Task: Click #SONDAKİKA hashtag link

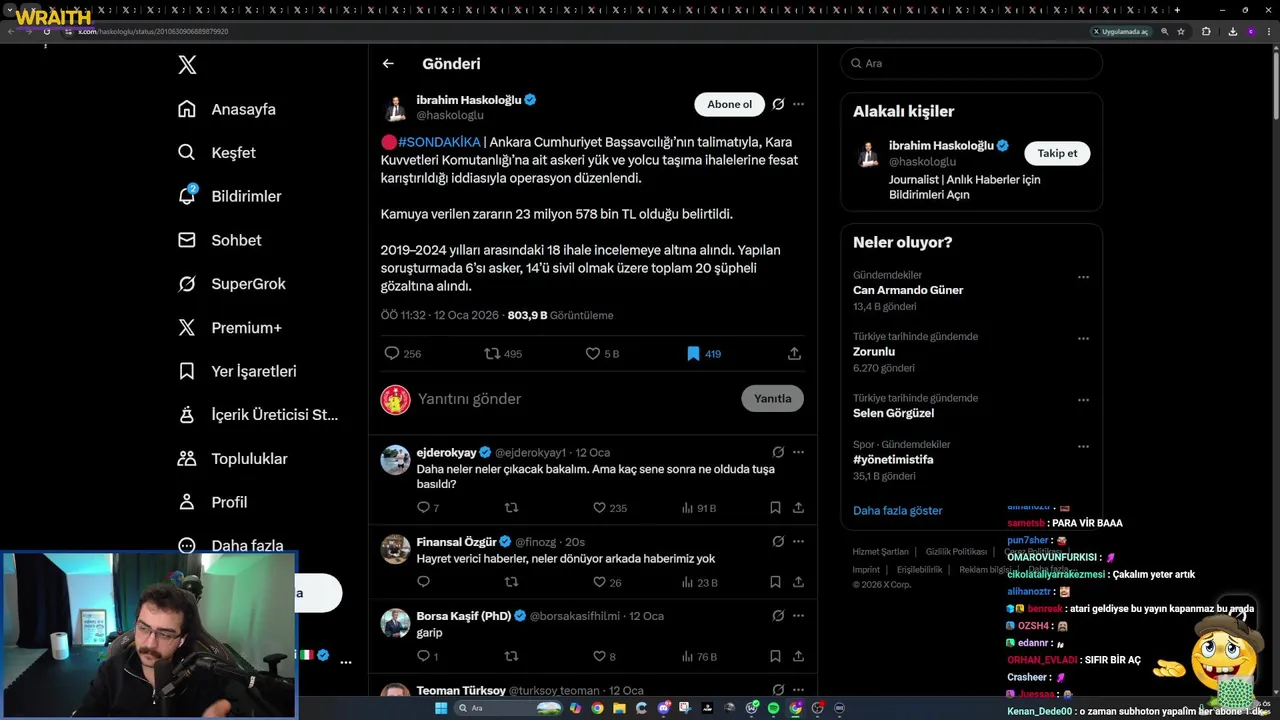Action: (x=439, y=142)
